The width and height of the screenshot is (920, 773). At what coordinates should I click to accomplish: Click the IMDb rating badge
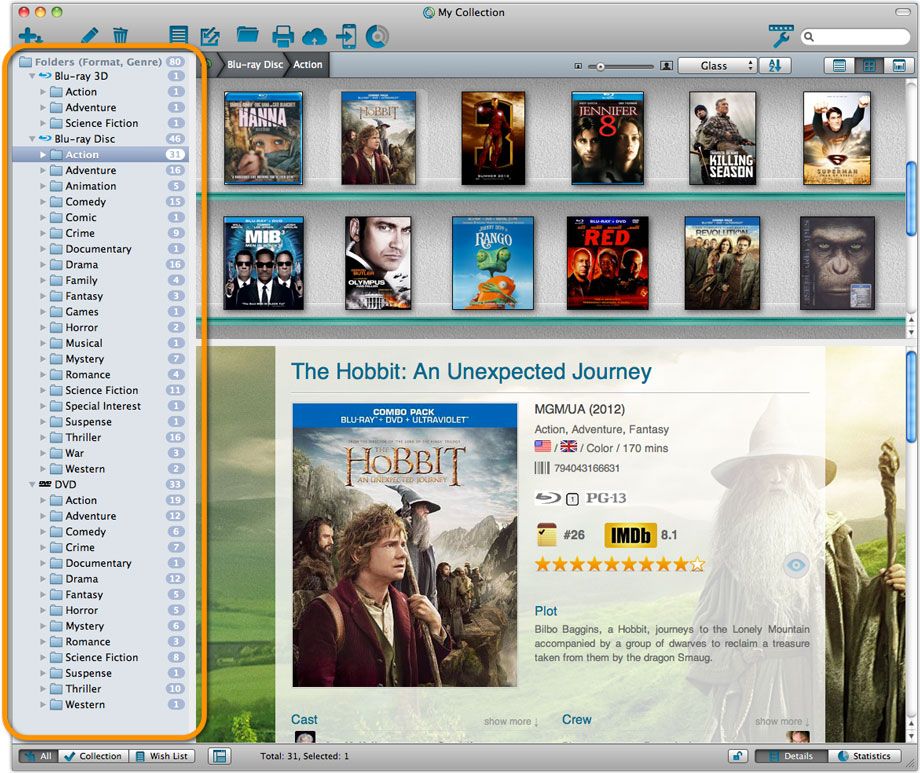(x=629, y=535)
